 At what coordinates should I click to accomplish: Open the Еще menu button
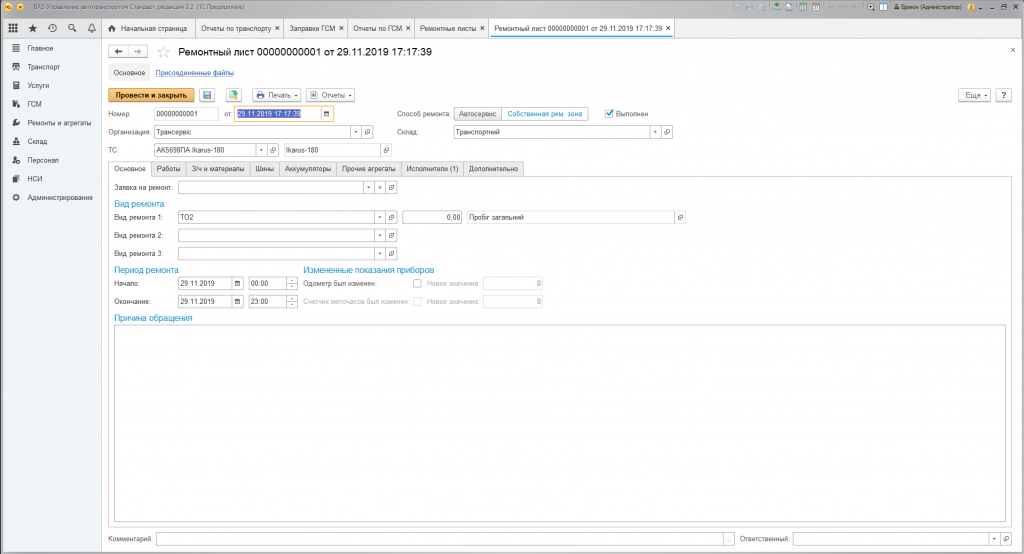975,95
